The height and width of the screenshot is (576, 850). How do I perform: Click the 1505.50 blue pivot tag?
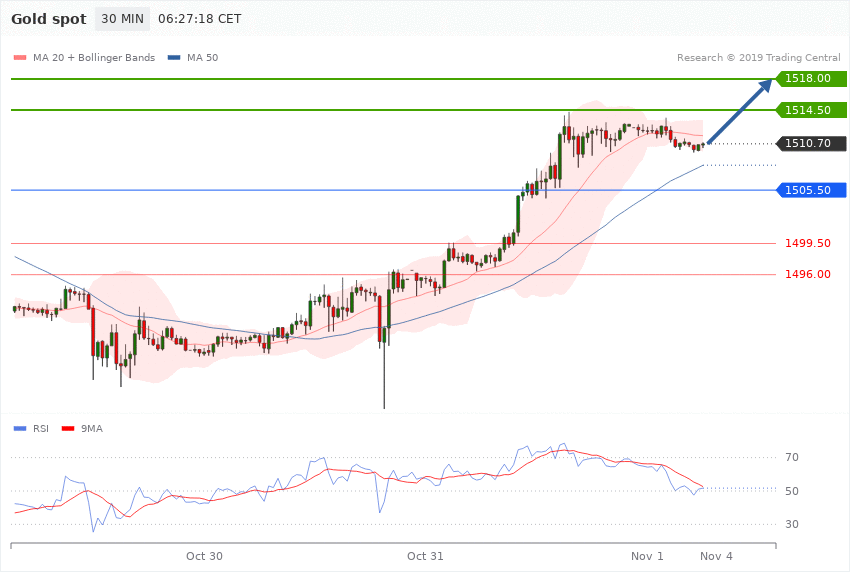click(x=811, y=190)
